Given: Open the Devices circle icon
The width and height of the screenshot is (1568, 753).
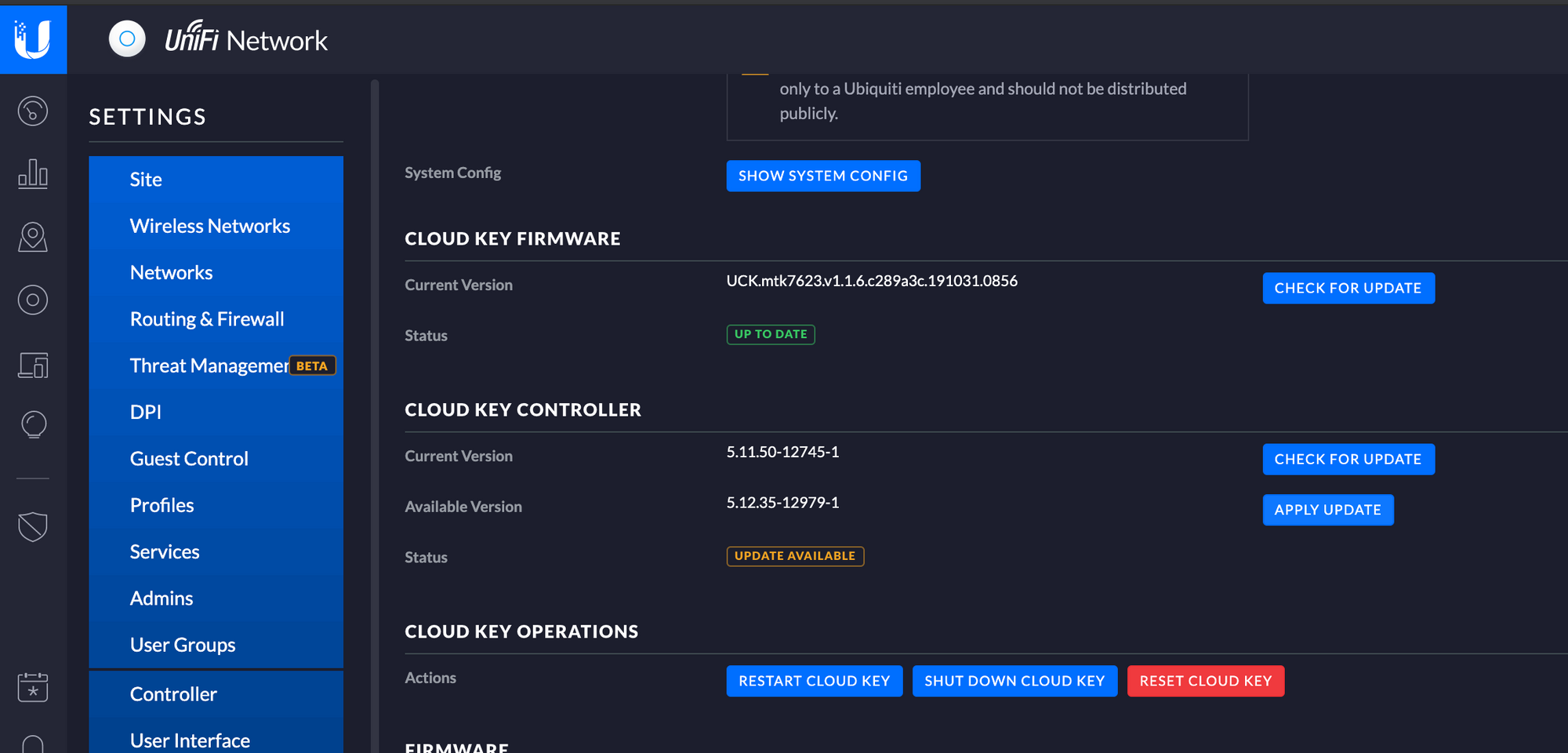Looking at the screenshot, I should click(33, 300).
